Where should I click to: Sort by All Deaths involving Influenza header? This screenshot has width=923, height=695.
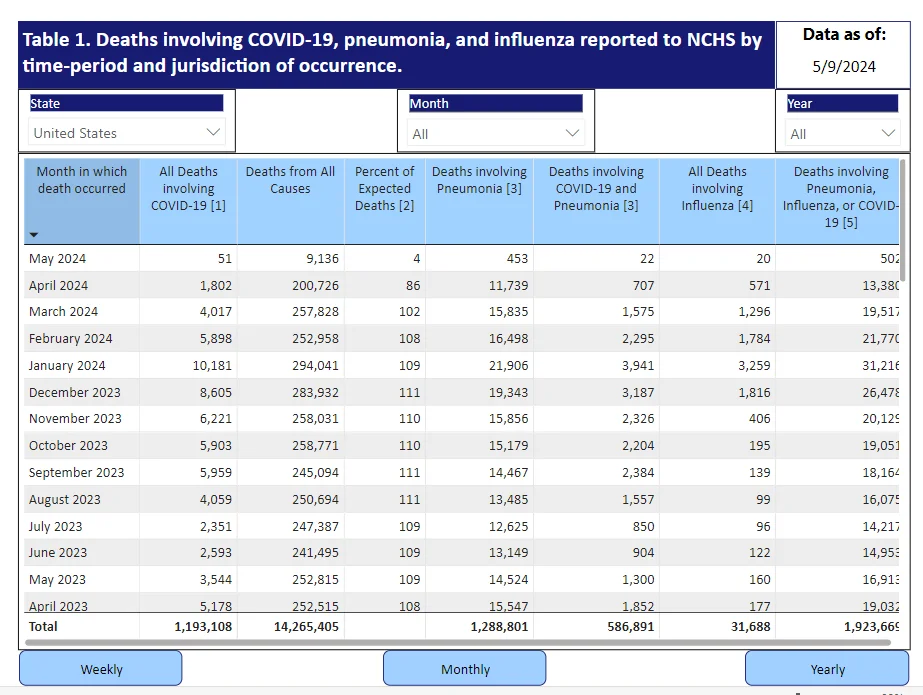pyautogui.click(x=717, y=201)
